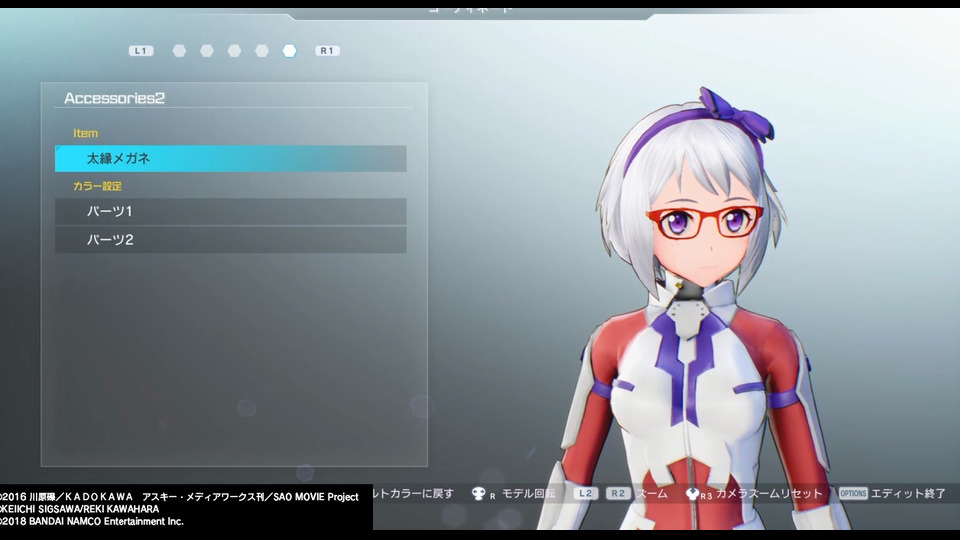Select the third hexagon page indicator
This screenshot has height=540, width=960.
pyautogui.click(x=234, y=51)
